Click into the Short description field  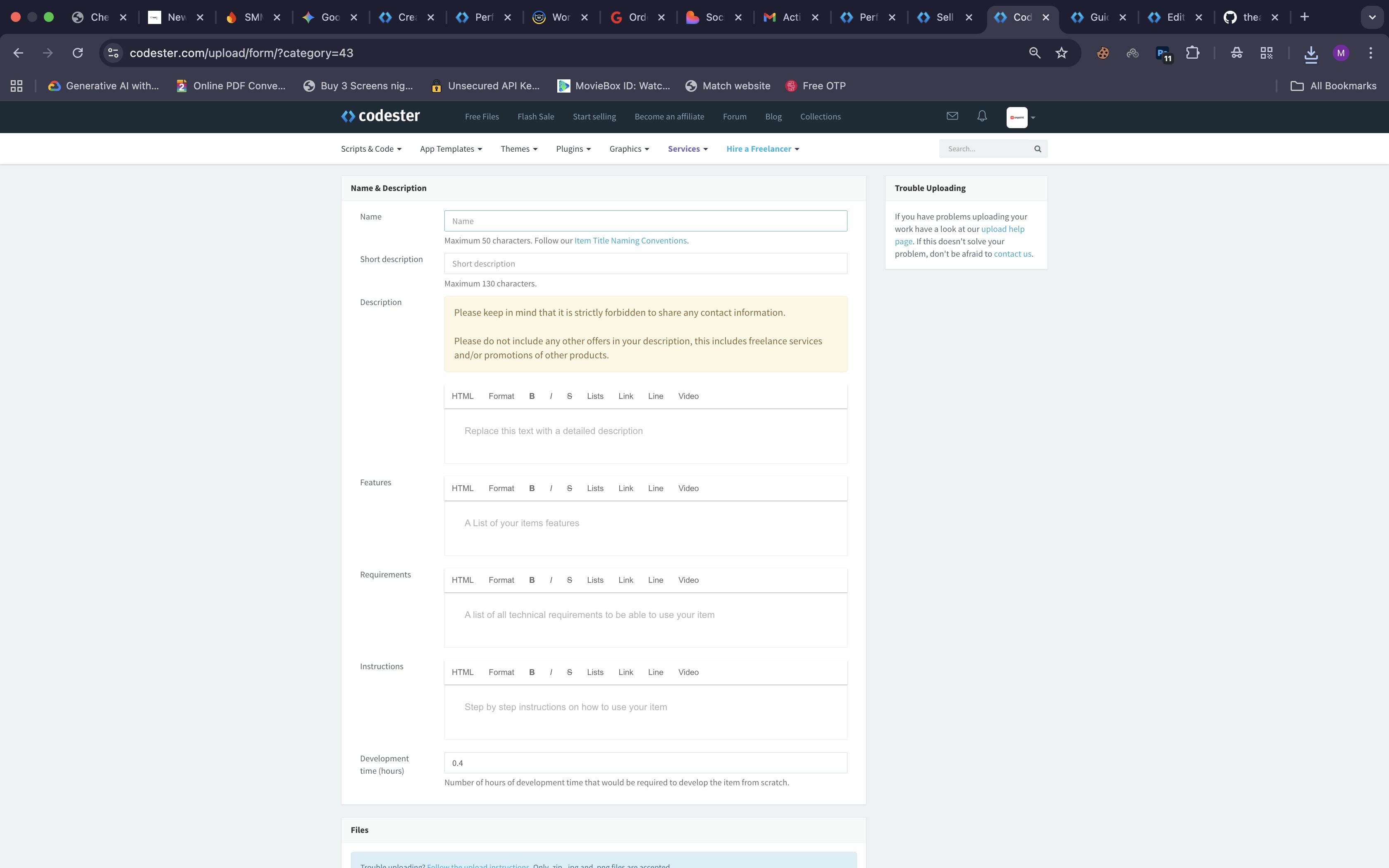pyautogui.click(x=645, y=264)
